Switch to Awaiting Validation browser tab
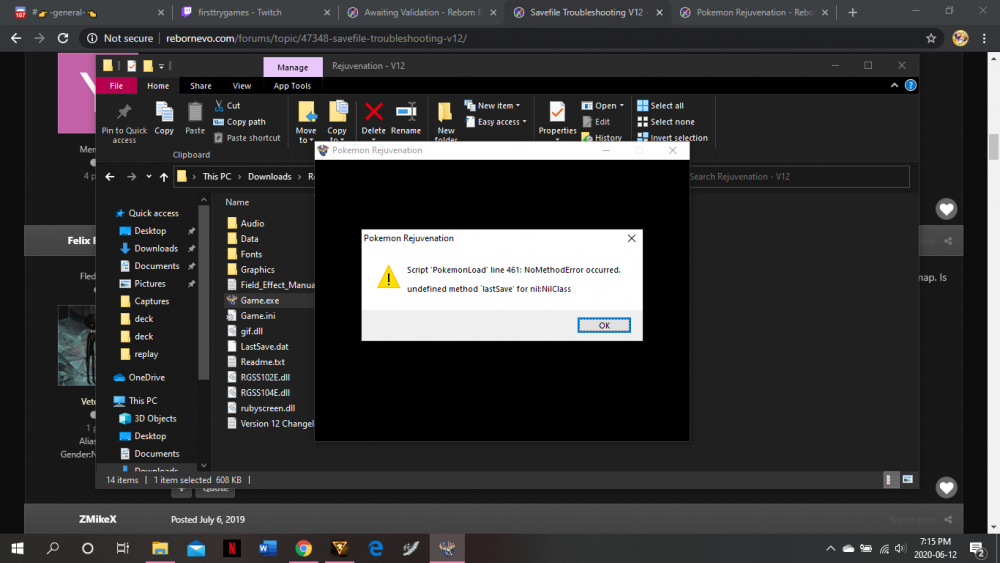 419,12
